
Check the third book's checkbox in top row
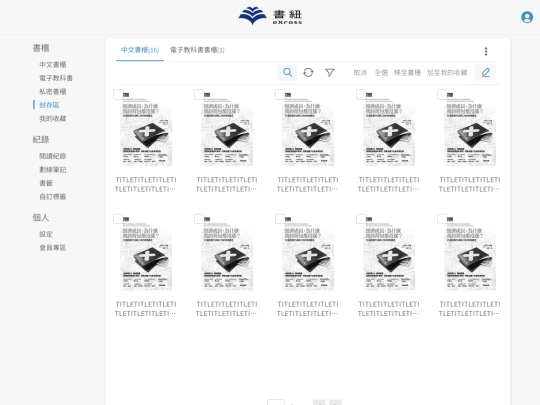click(x=280, y=94)
